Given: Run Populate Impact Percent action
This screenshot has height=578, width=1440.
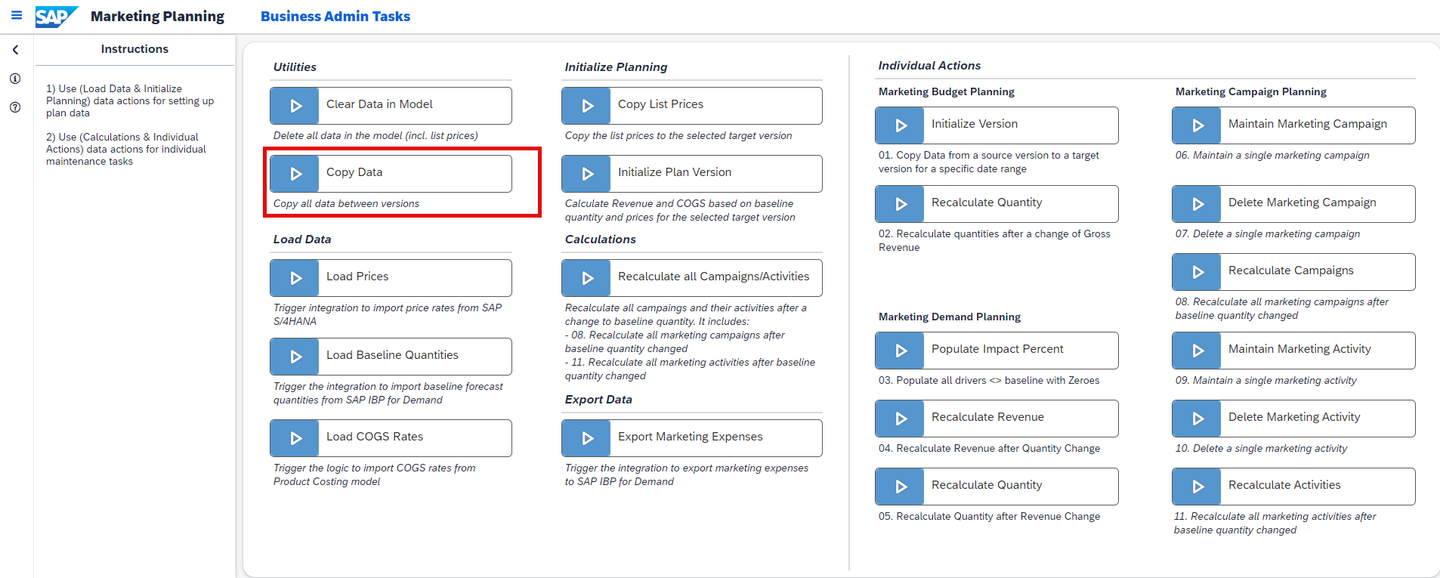Looking at the screenshot, I should coord(997,350).
